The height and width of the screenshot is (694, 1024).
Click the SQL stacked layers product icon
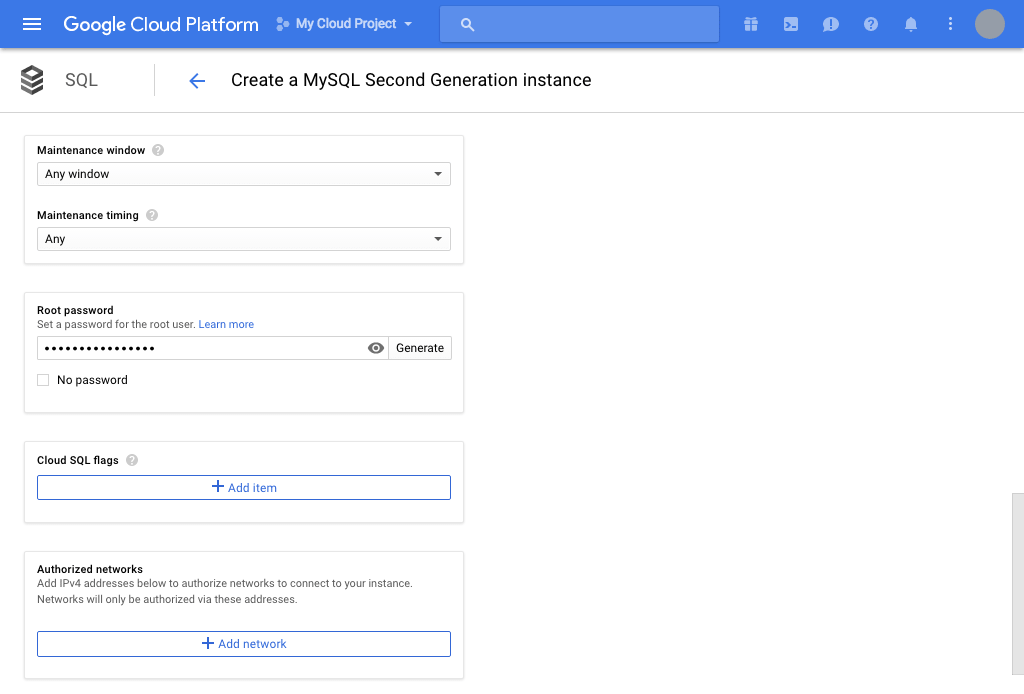click(32, 80)
